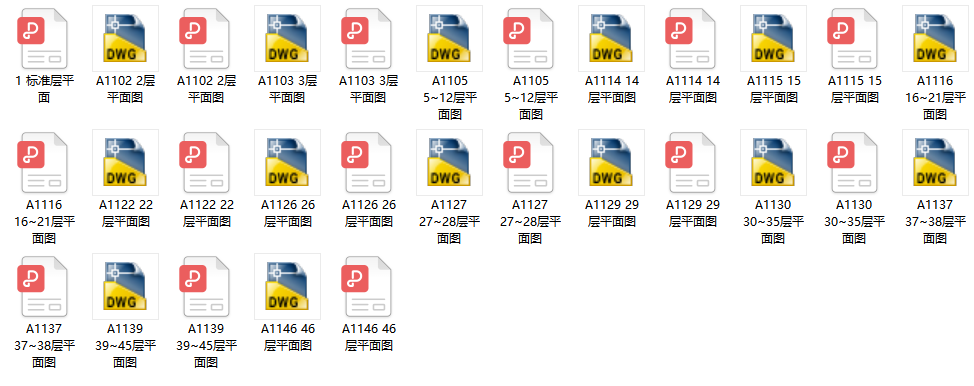Viewport: 974px width, 386px height.
Task: Select the A1126 26层平面图 PDF icon
Action: tap(368, 162)
